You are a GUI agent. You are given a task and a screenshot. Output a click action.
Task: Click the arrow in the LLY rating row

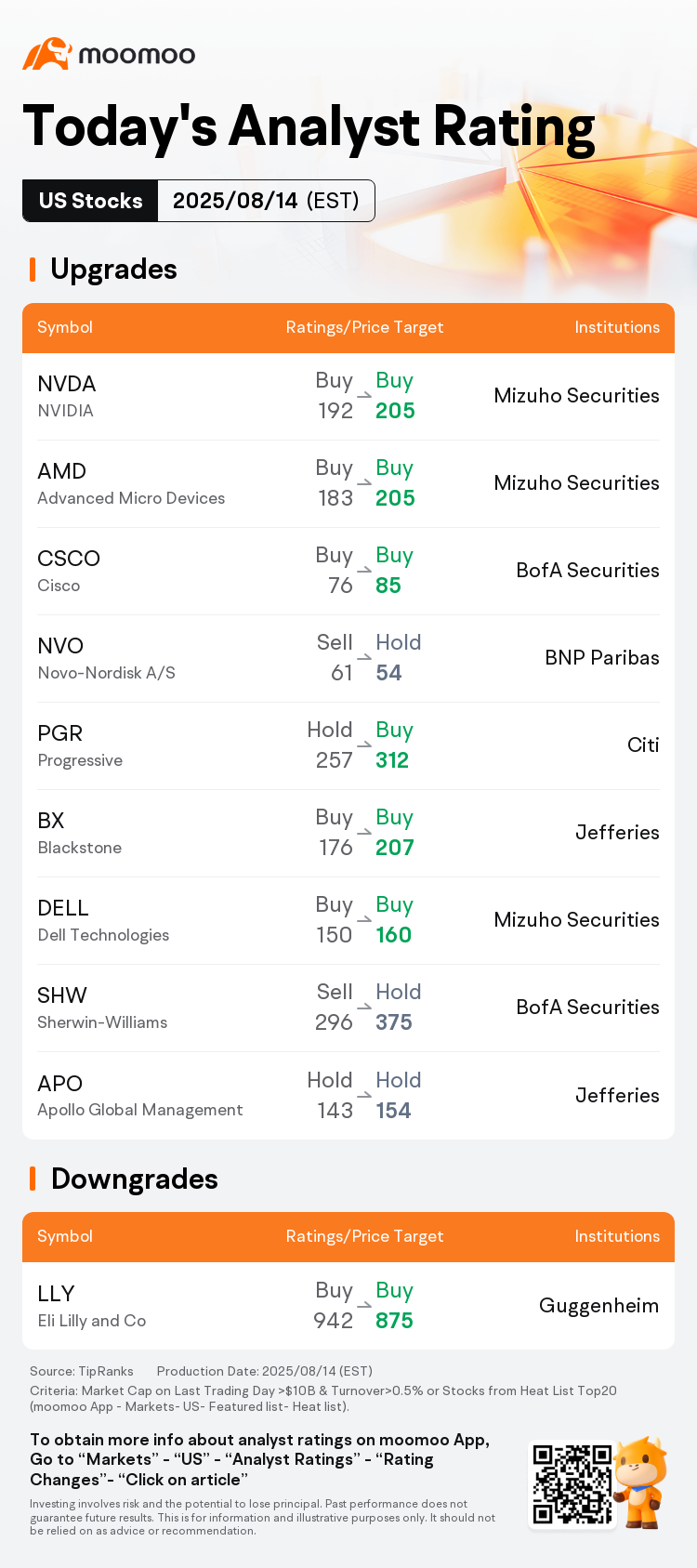point(364,1306)
